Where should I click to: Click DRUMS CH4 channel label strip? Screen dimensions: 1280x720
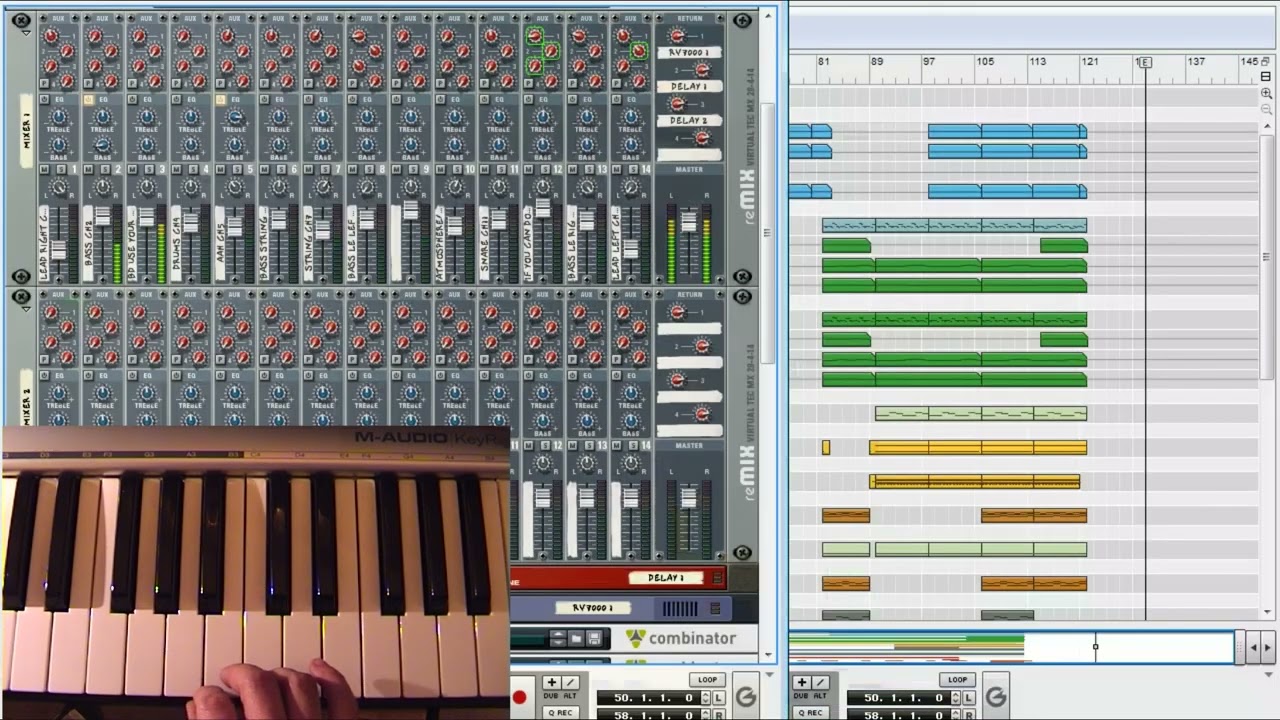175,243
